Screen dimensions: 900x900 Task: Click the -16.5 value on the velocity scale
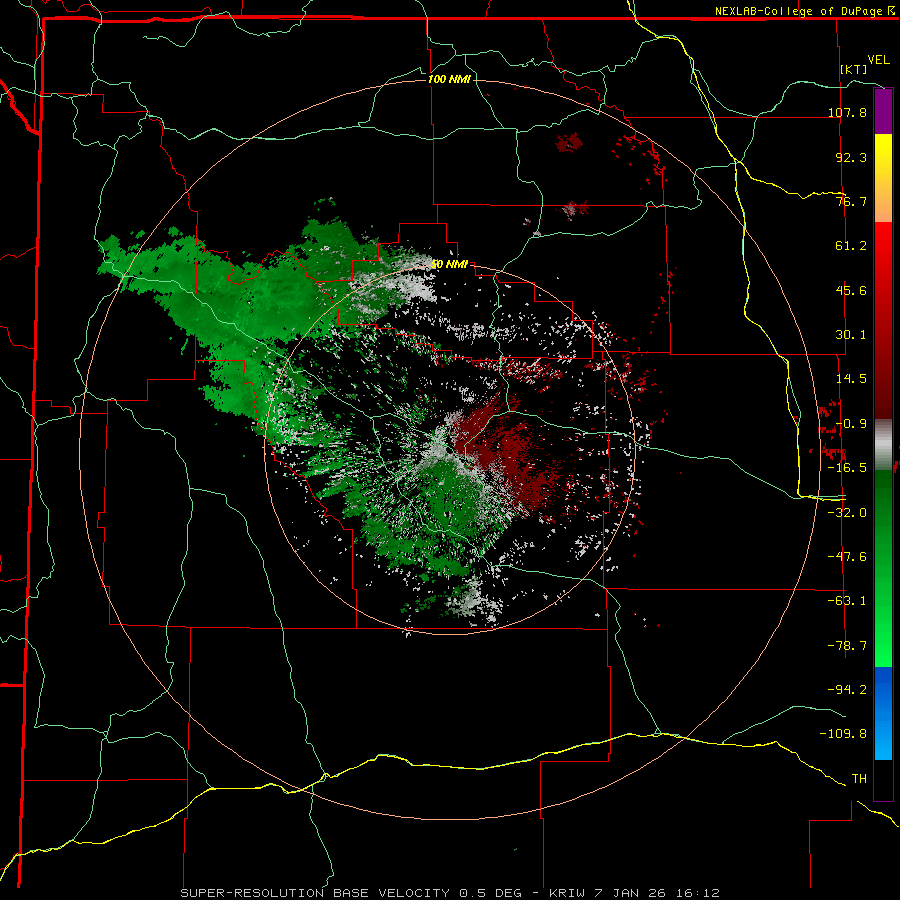tap(847, 467)
